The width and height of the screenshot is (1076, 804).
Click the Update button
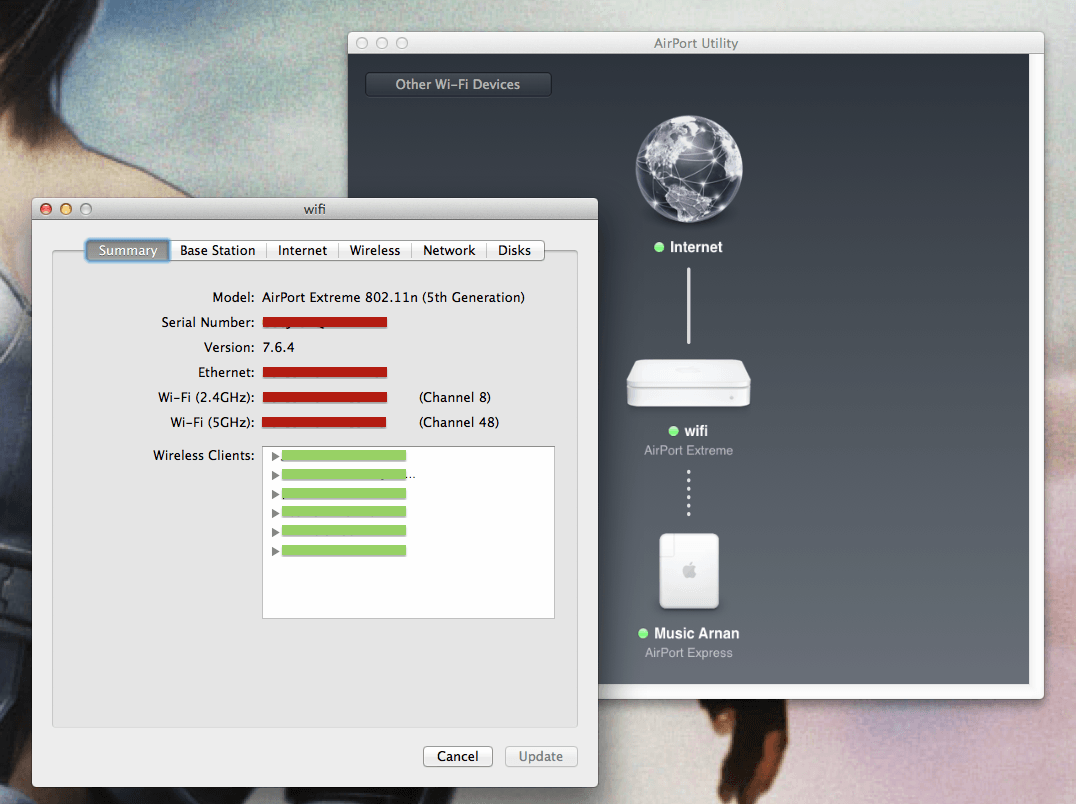coord(541,756)
